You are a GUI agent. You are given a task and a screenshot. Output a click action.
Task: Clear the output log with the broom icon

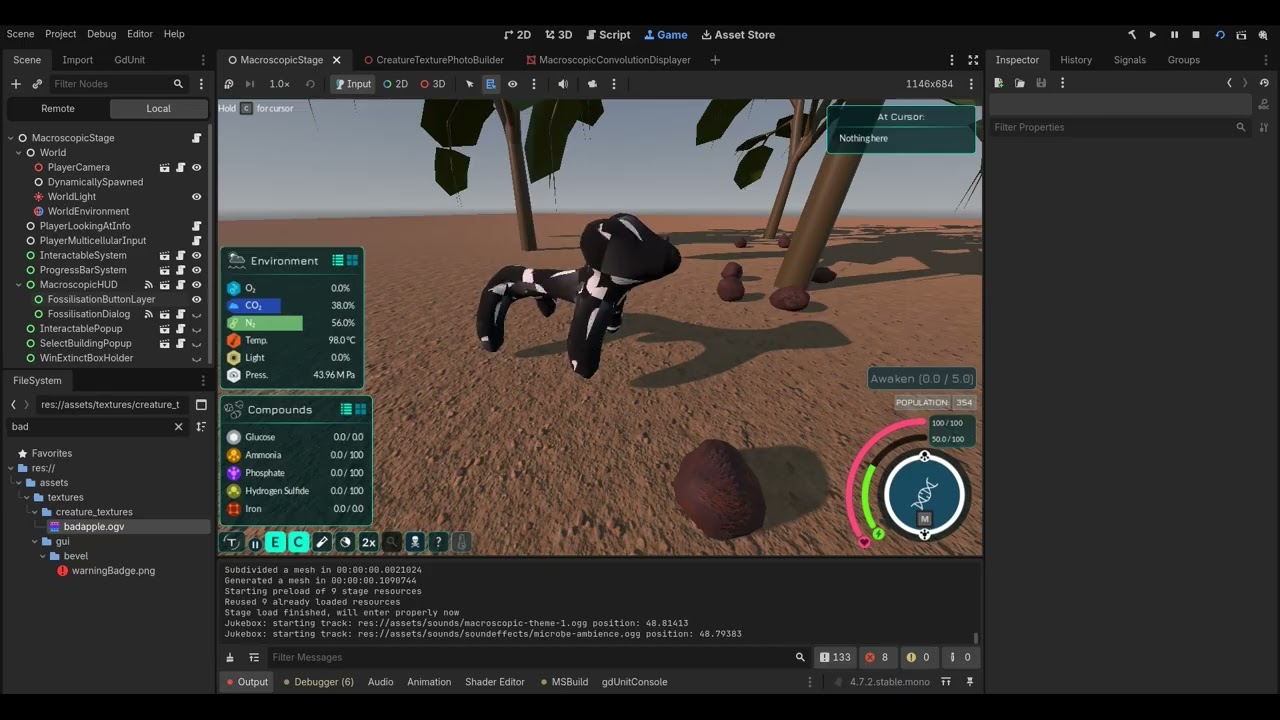[230, 657]
